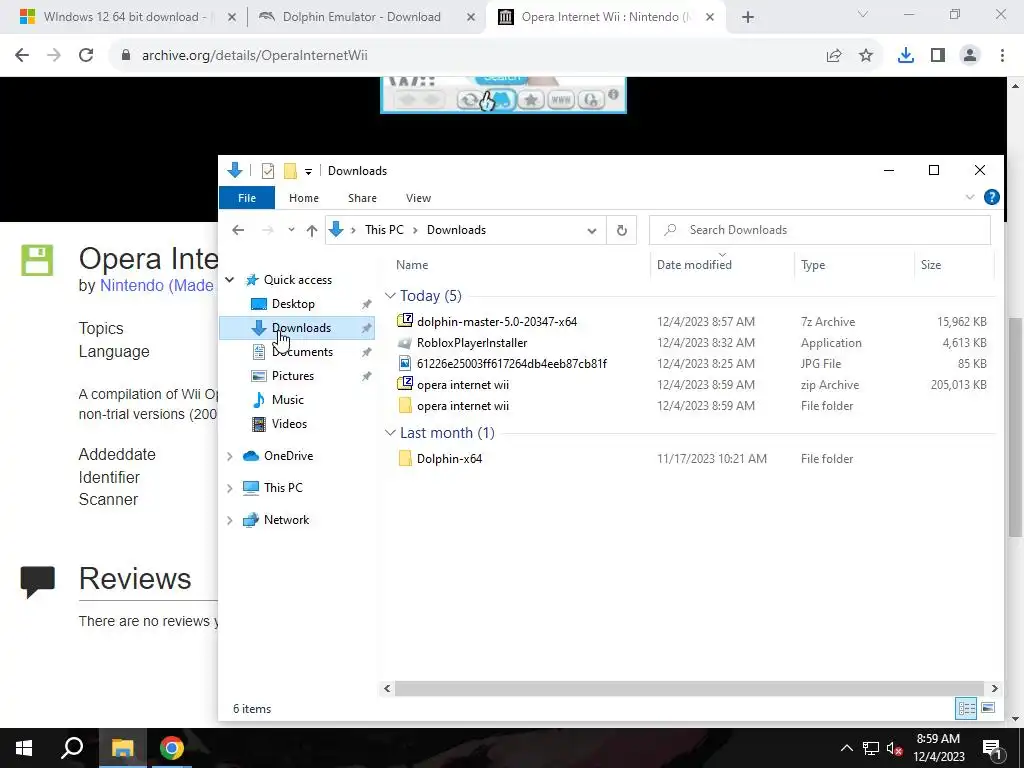1024x768 pixels.
Task: Sort files by Date modified column
Action: pos(694,264)
